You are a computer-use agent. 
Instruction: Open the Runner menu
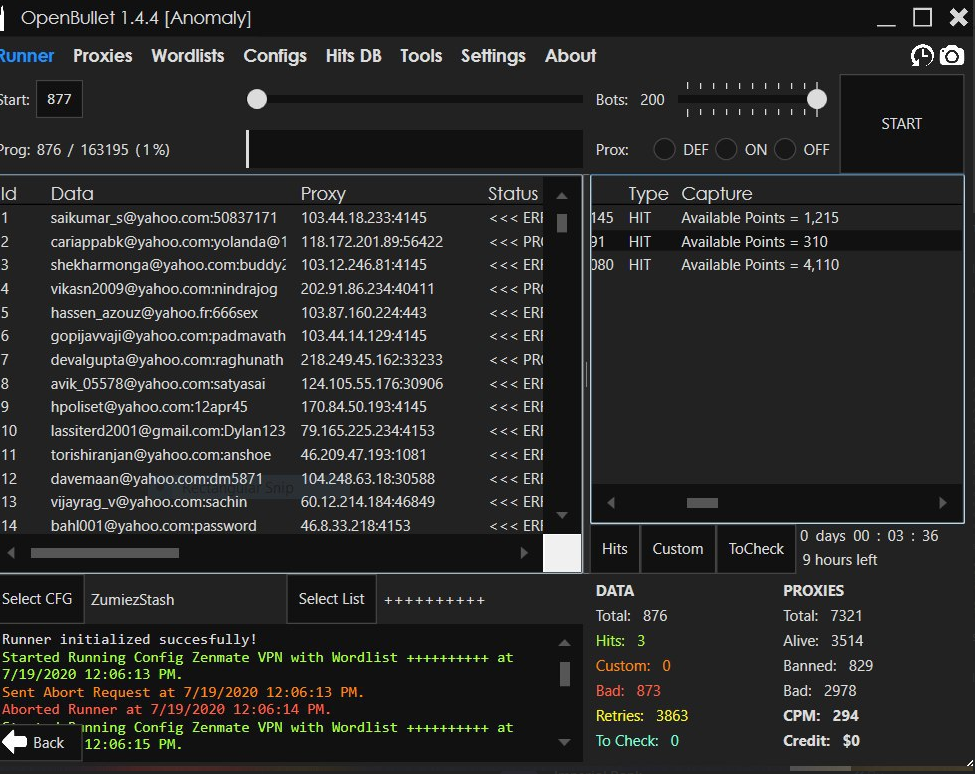(x=27, y=56)
